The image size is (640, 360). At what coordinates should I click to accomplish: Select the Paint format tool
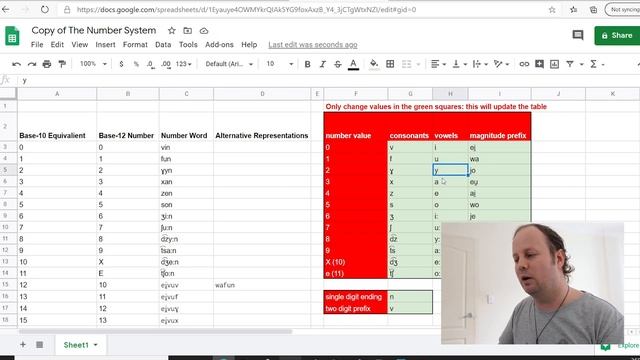[x=62, y=64]
